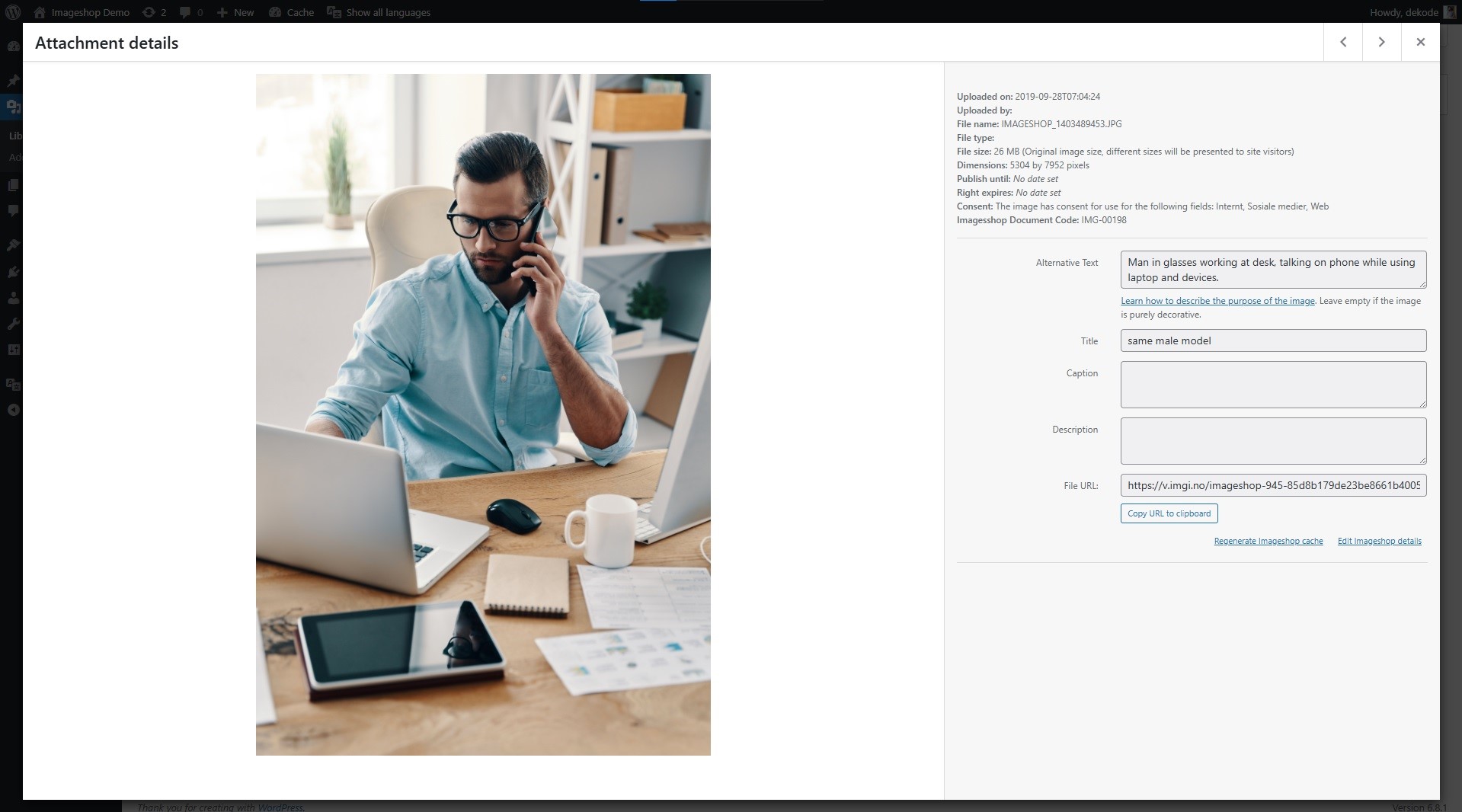Open Plugins via the plug sidebar icon
The height and width of the screenshot is (812, 1462).
pyautogui.click(x=13, y=272)
